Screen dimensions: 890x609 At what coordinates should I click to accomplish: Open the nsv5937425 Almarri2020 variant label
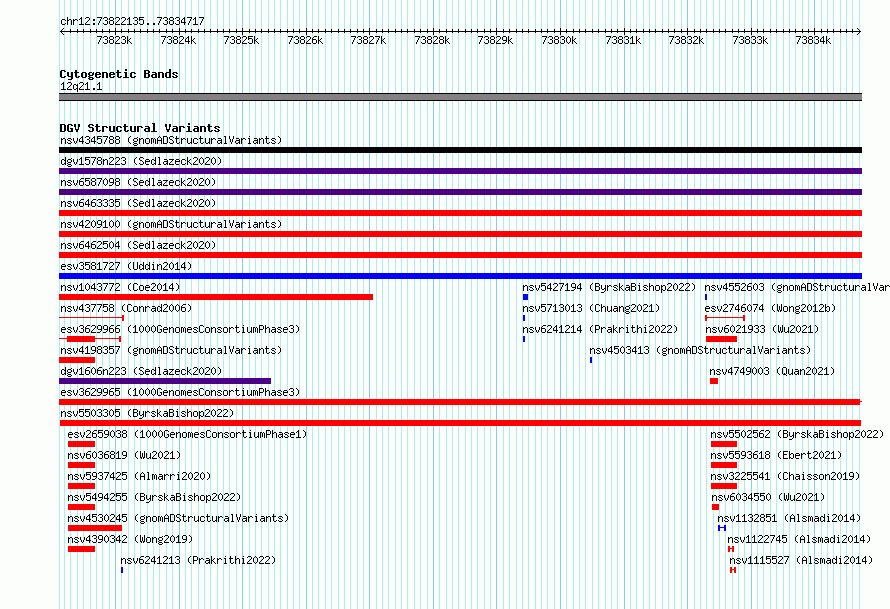tap(139, 476)
